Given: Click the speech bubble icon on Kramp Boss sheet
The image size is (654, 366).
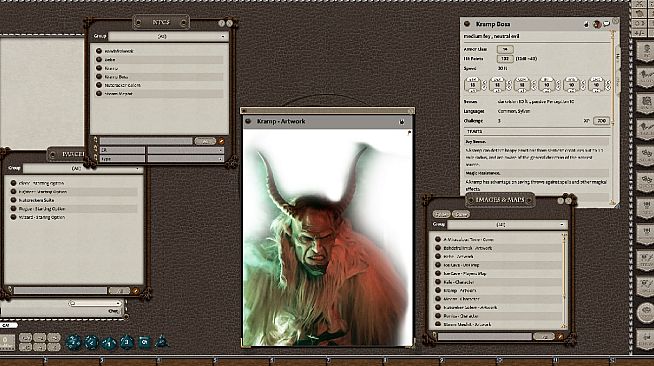Looking at the screenshot, I should (x=606, y=24).
